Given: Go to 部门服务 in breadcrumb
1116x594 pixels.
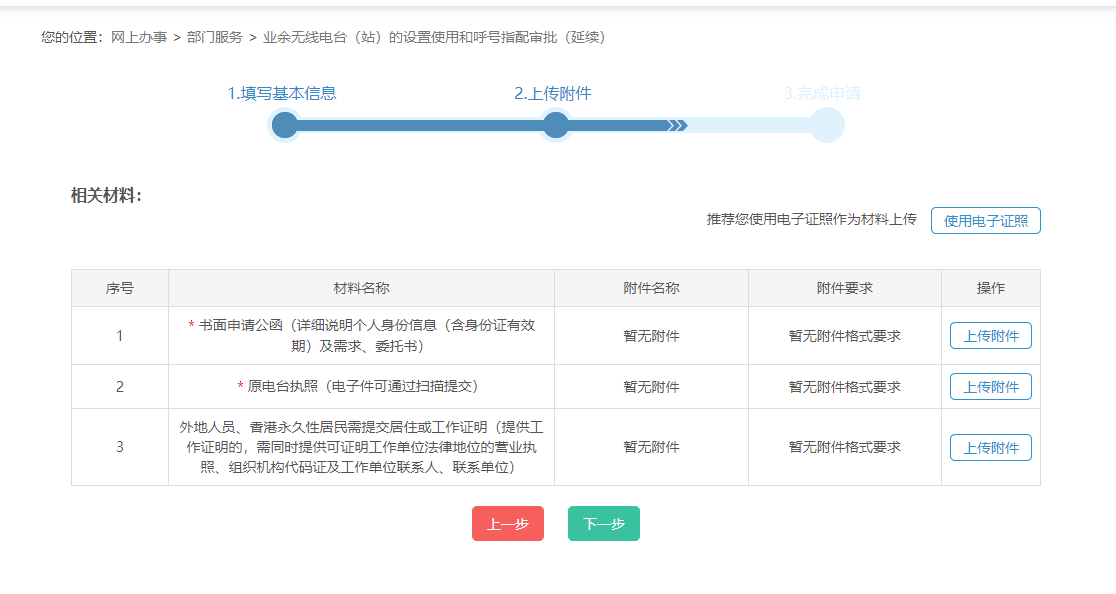Looking at the screenshot, I should coord(214,37).
